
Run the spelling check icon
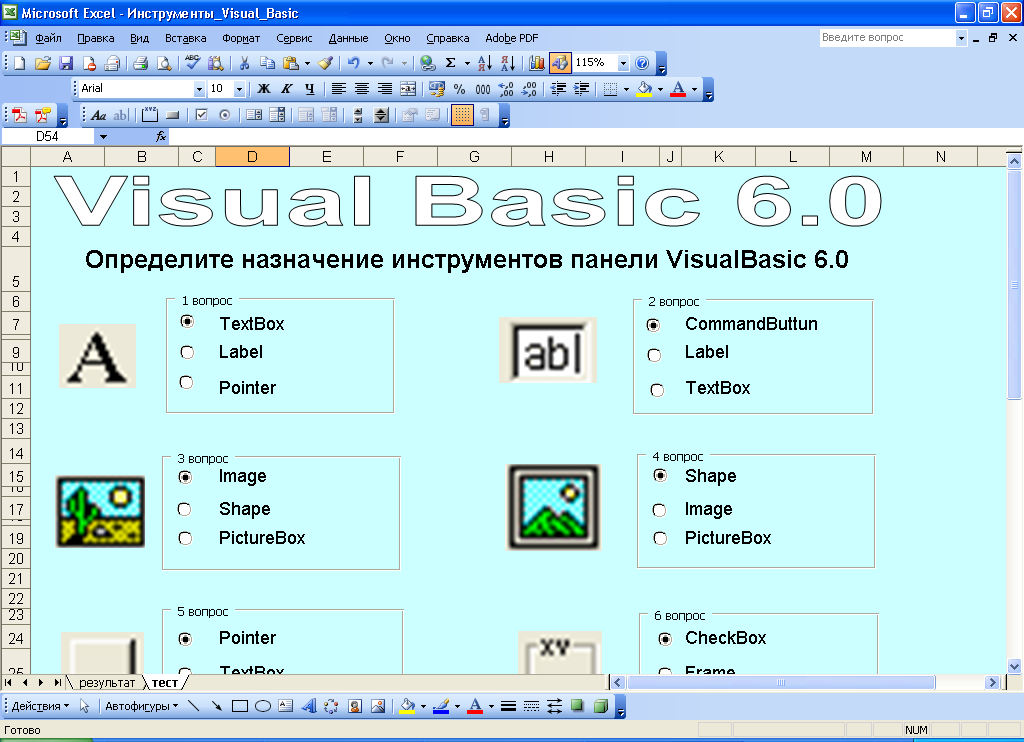(x=192, y=63)
